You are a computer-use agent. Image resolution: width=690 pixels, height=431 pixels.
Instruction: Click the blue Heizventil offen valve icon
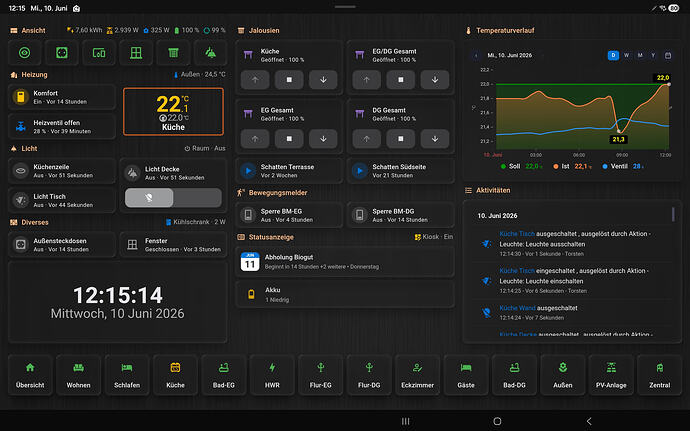pos(21,126)
